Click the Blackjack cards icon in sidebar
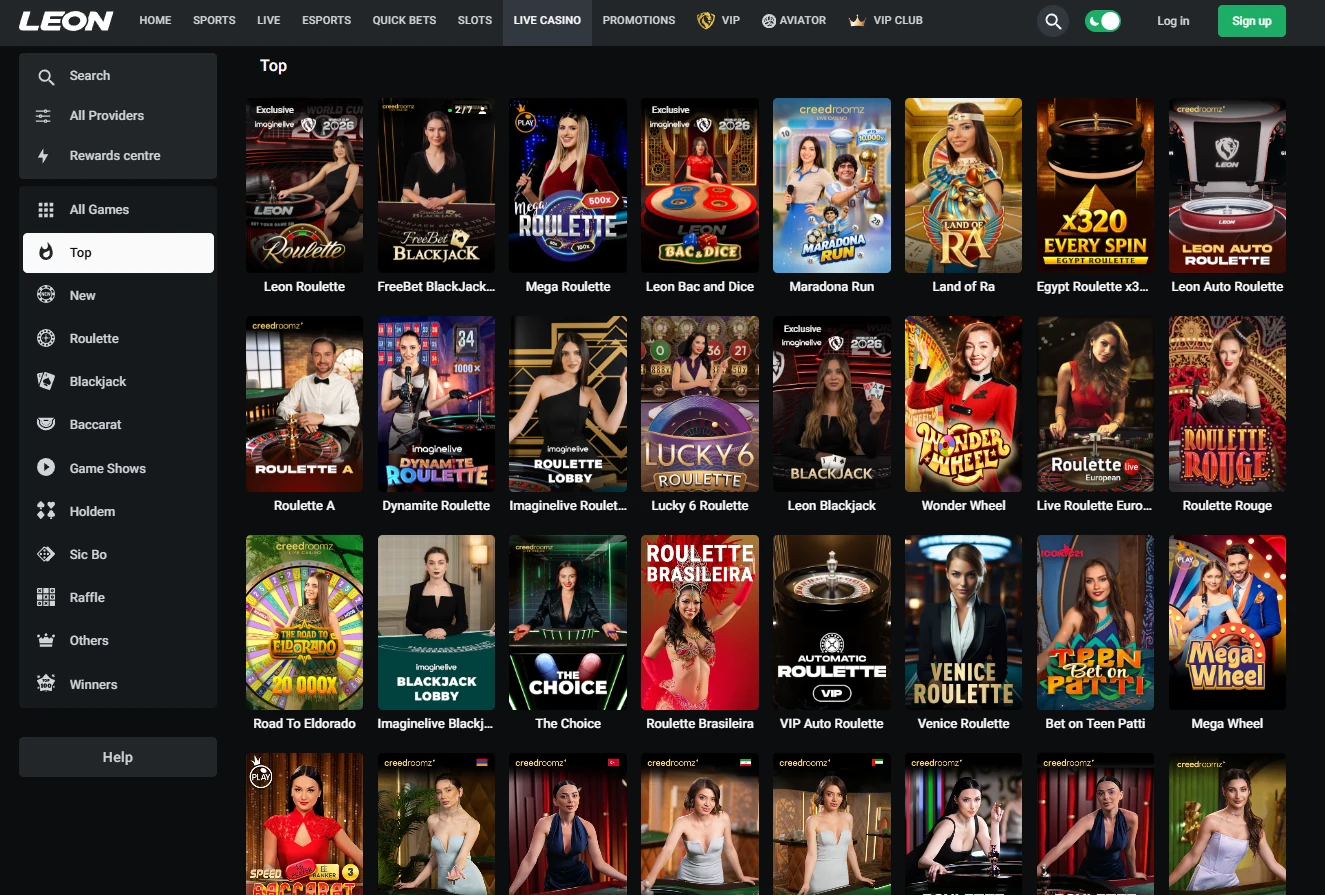The image size is (1325, 895). (x=45, y=381)
